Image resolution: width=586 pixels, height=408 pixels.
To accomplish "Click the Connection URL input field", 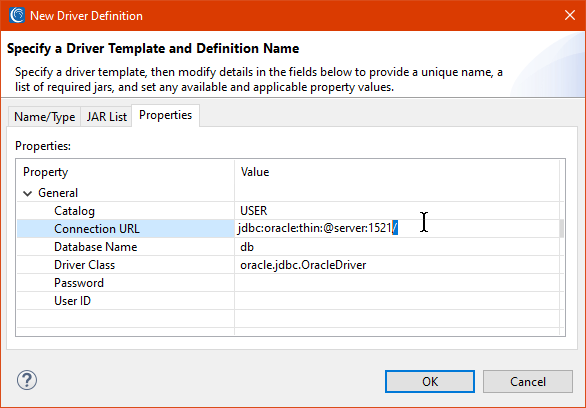I will [x=397, y=228].
